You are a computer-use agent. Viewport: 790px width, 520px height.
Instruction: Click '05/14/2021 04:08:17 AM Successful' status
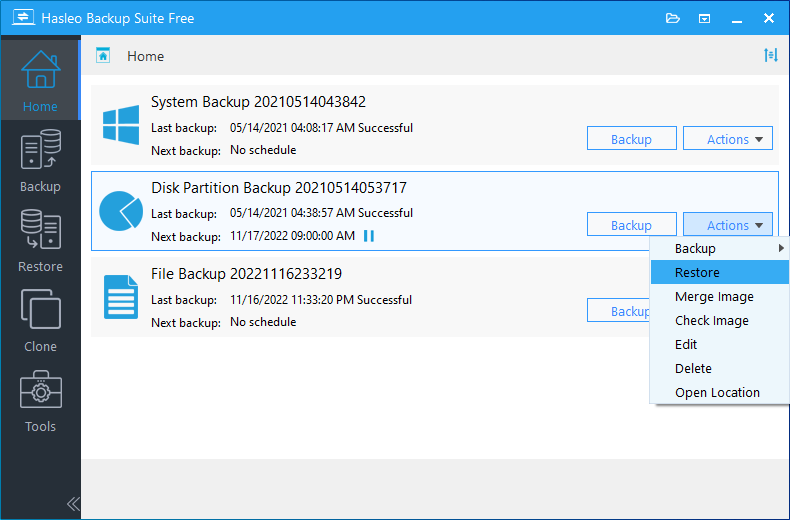(321, 128)
